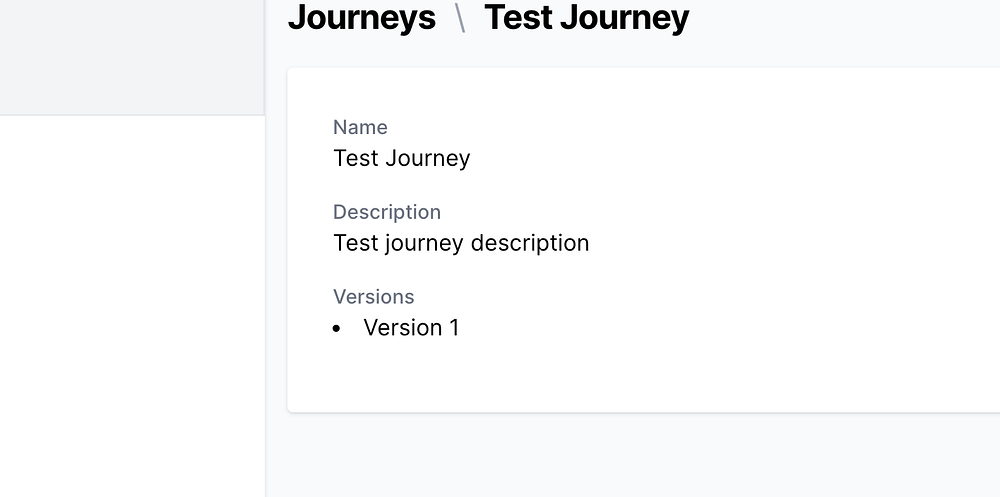Click the Versions section label
1000x497 pixels.
pos(373,297)
